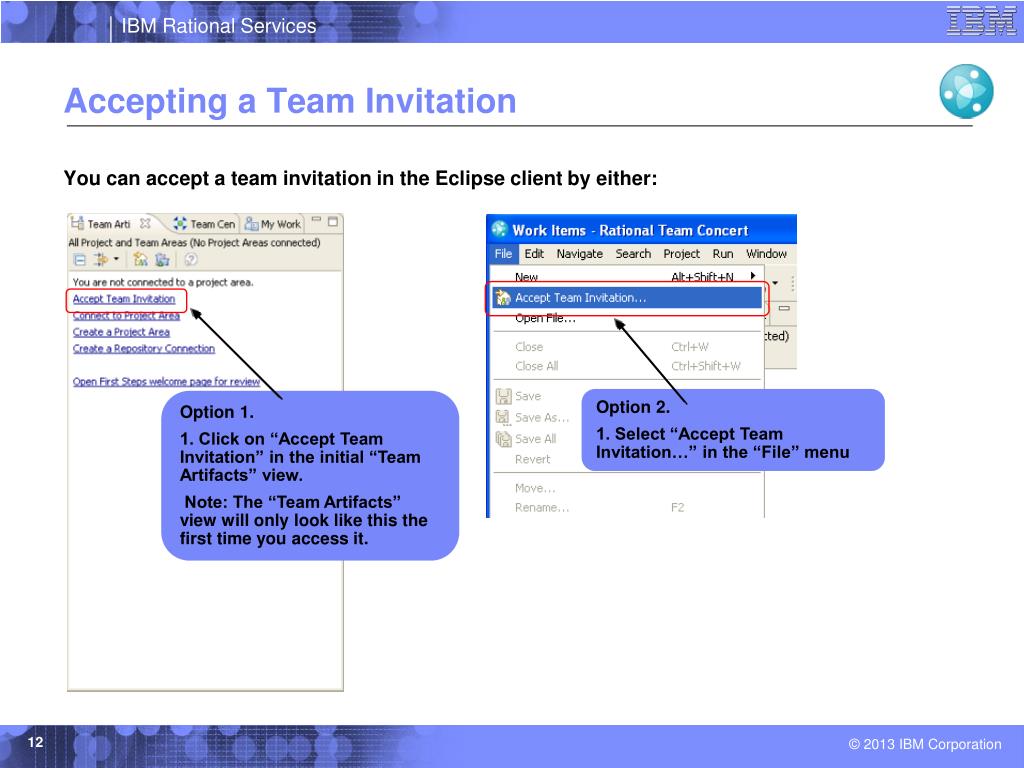The image size is (1024, 768).
Task: Open the Project menu
Action: click(681, 253)
